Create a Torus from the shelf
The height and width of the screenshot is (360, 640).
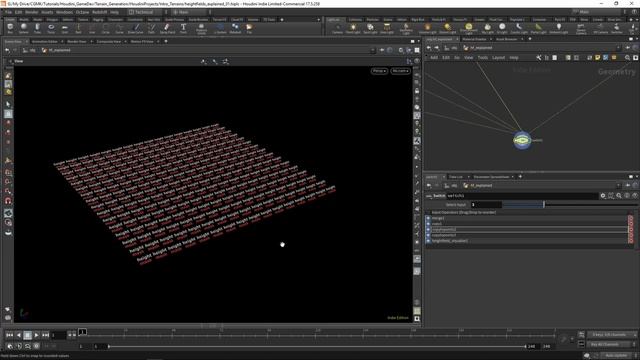pos(51,29)
